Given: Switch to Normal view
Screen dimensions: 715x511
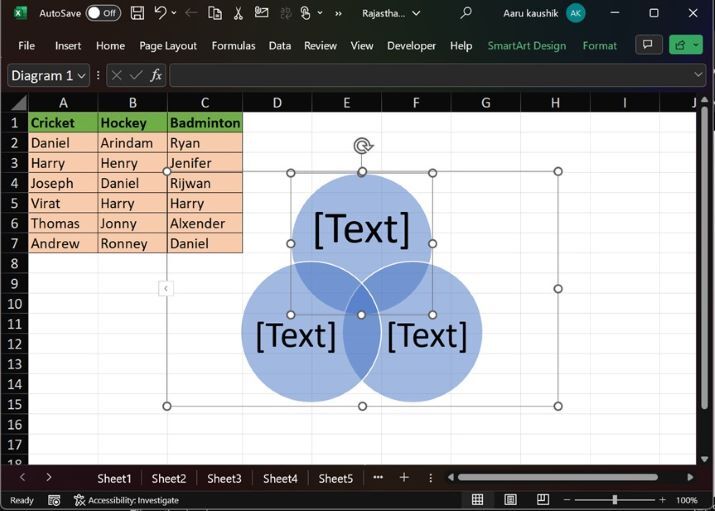Looking at the screenshot, I should pos(477,500).
